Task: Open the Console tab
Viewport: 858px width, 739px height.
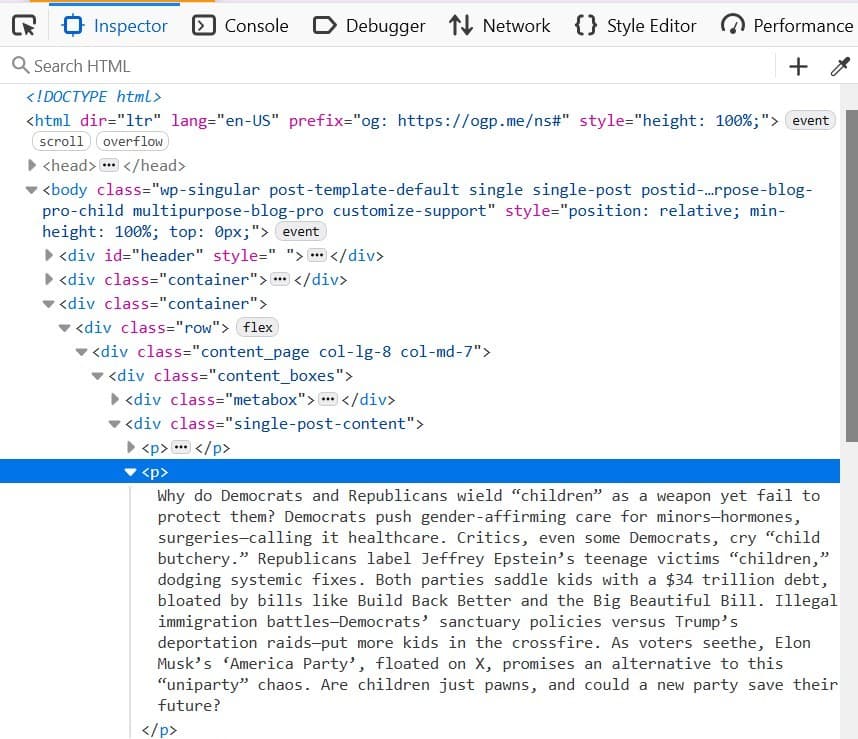Action: (x=240, y=26)
